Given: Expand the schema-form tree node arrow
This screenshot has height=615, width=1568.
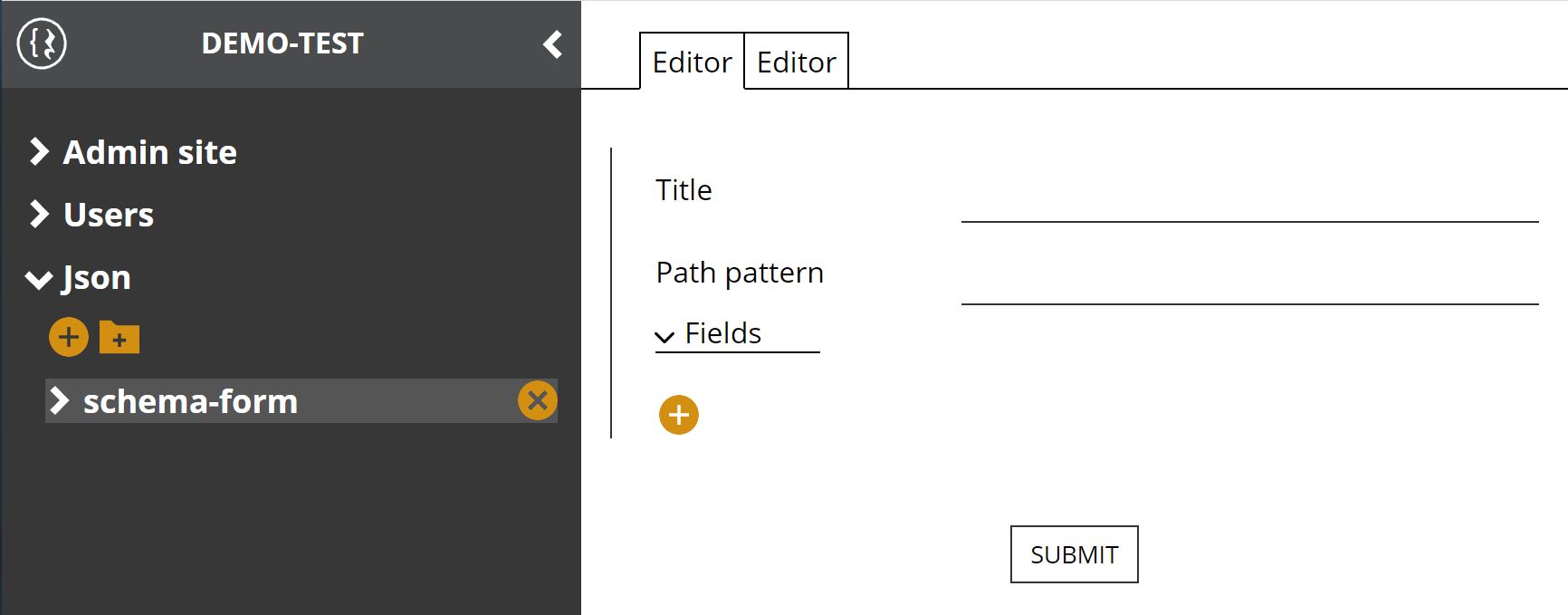Looking at the screenshot, I should (59, 400).
